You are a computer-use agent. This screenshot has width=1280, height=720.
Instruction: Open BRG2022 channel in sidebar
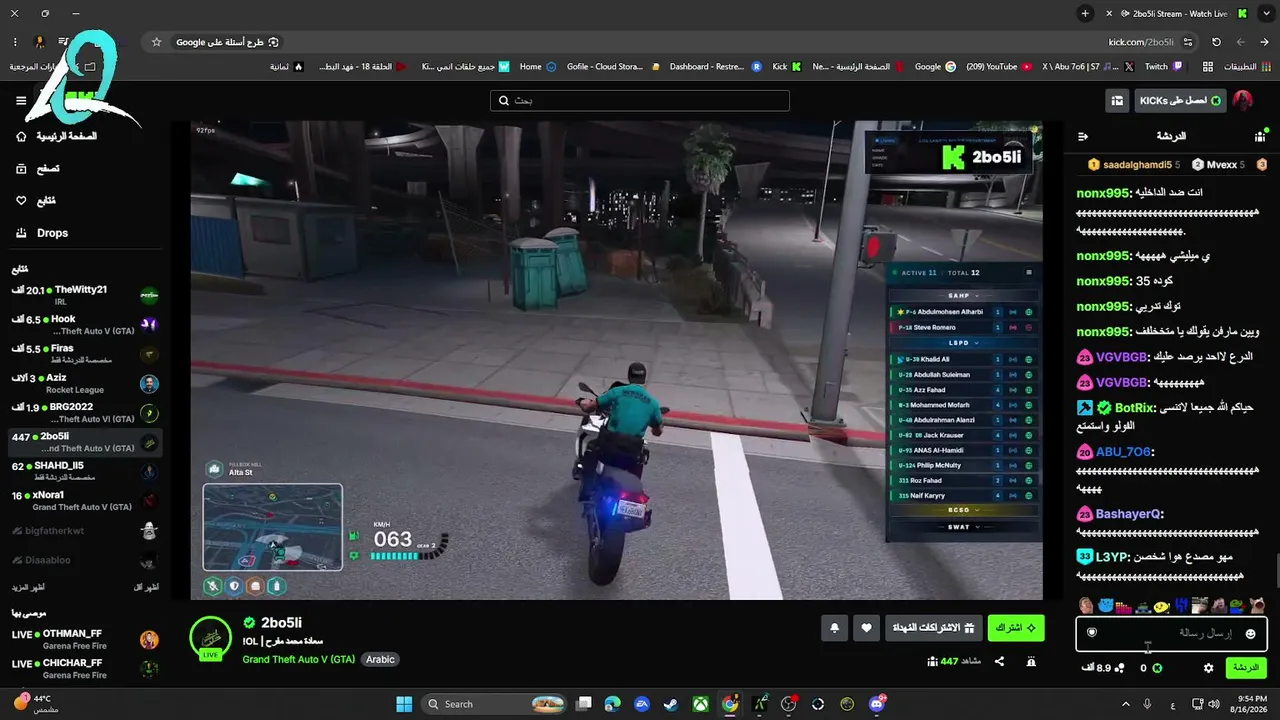click(x=85, y=413)
